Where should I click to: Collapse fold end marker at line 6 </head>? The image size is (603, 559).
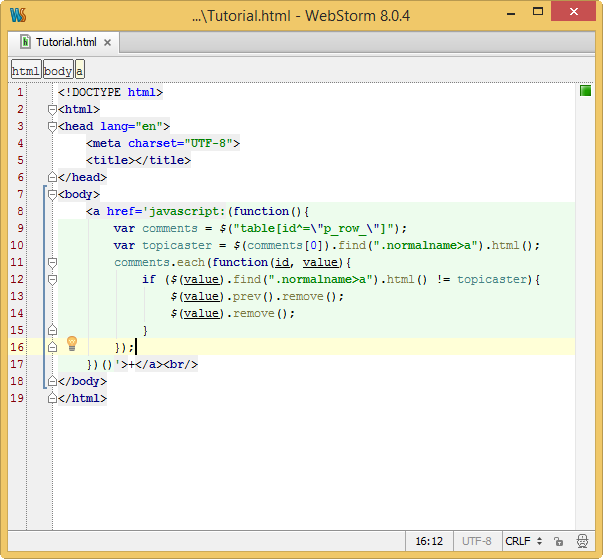53,177
